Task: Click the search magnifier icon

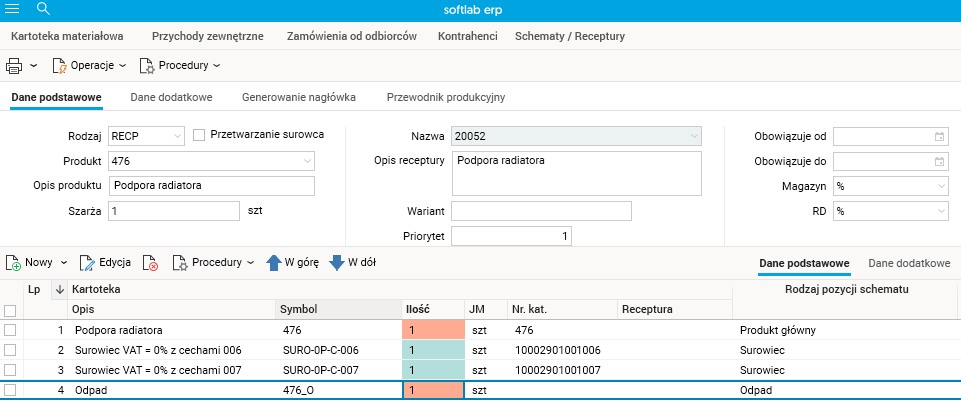Action: point(43,9)
